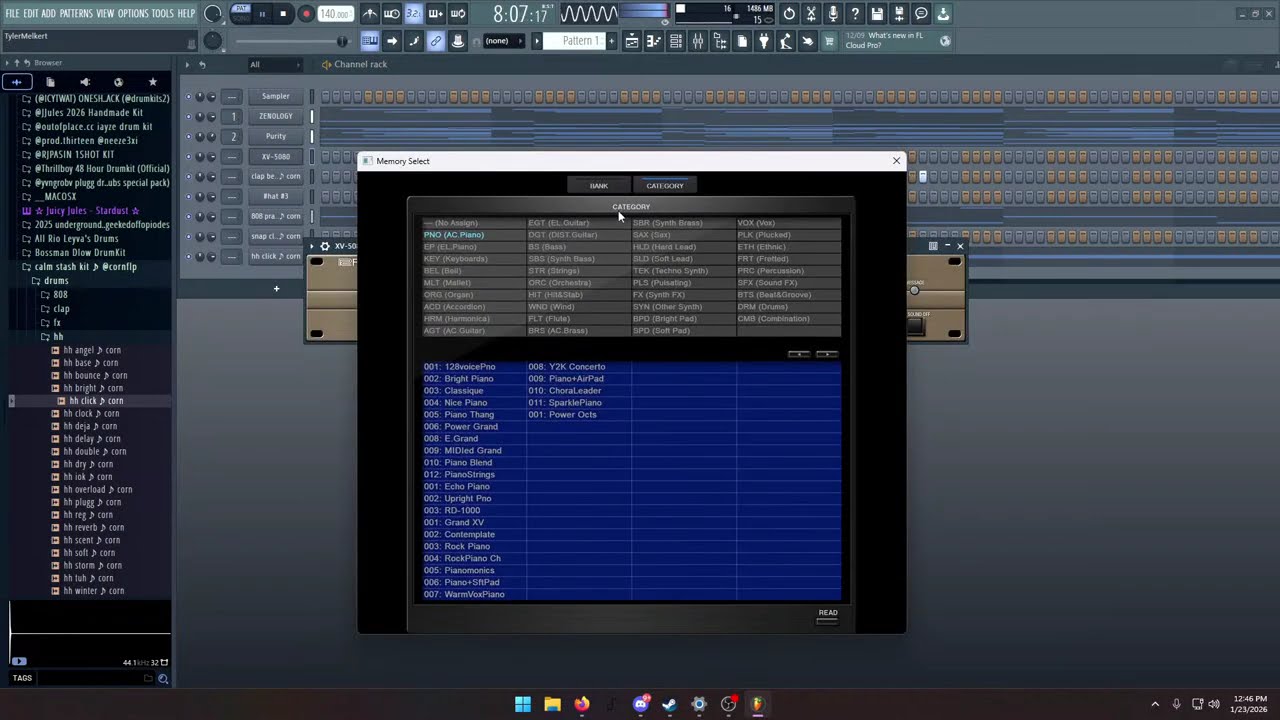Image resolution: width=1280 pixels, height=720 pixels.
Task: Open the plugin picker plug icon
Action: (x=764, y=41)
